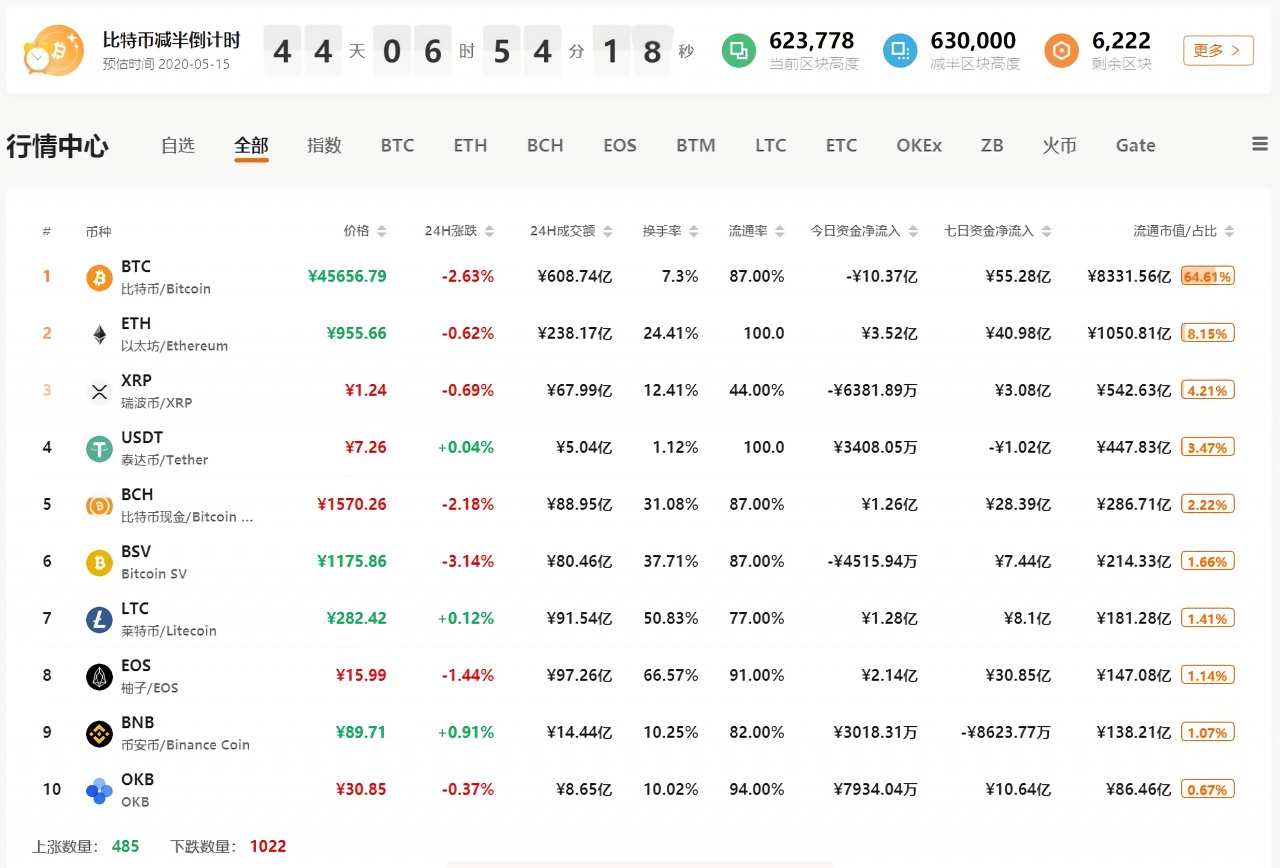Screen dimensions: 1280x868
Task: Sort by 24H成交额 column arrows
Action: 606,231
